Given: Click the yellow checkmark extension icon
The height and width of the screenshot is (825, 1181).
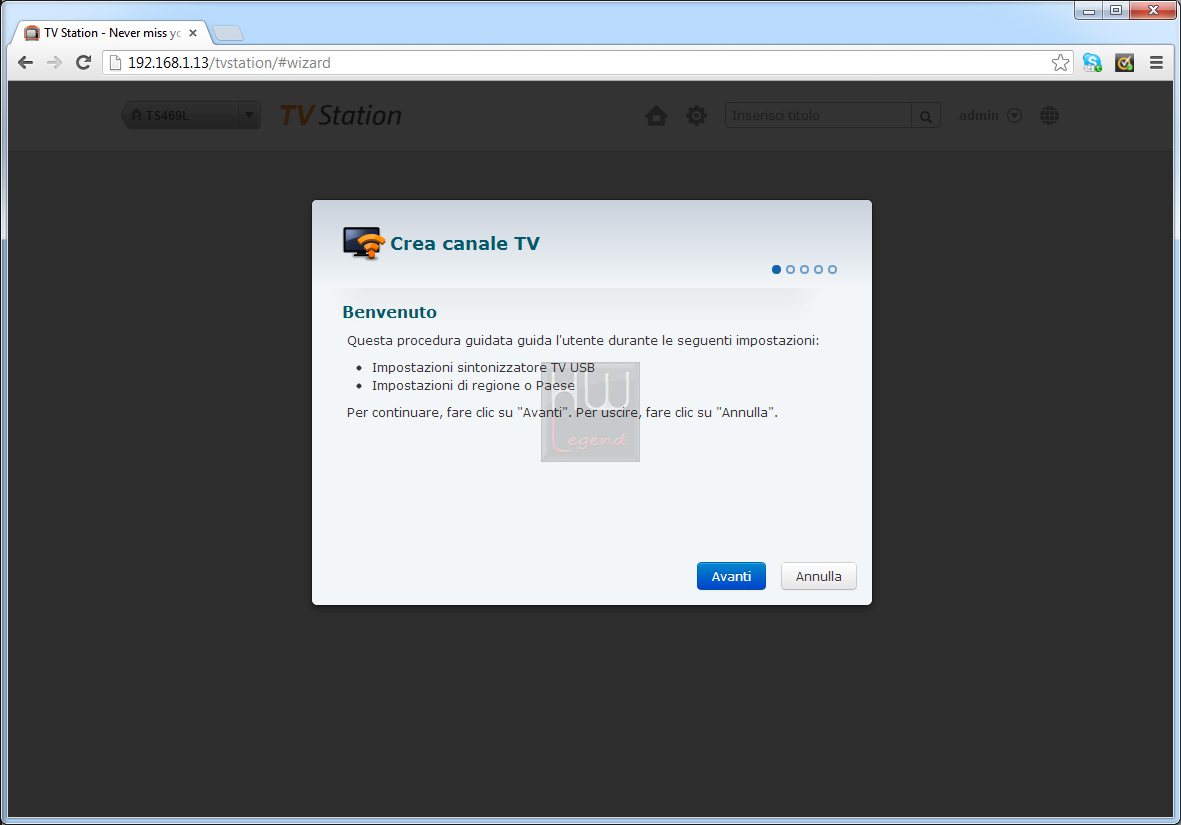Looking at the screenshot, I should click(1125, 63).
